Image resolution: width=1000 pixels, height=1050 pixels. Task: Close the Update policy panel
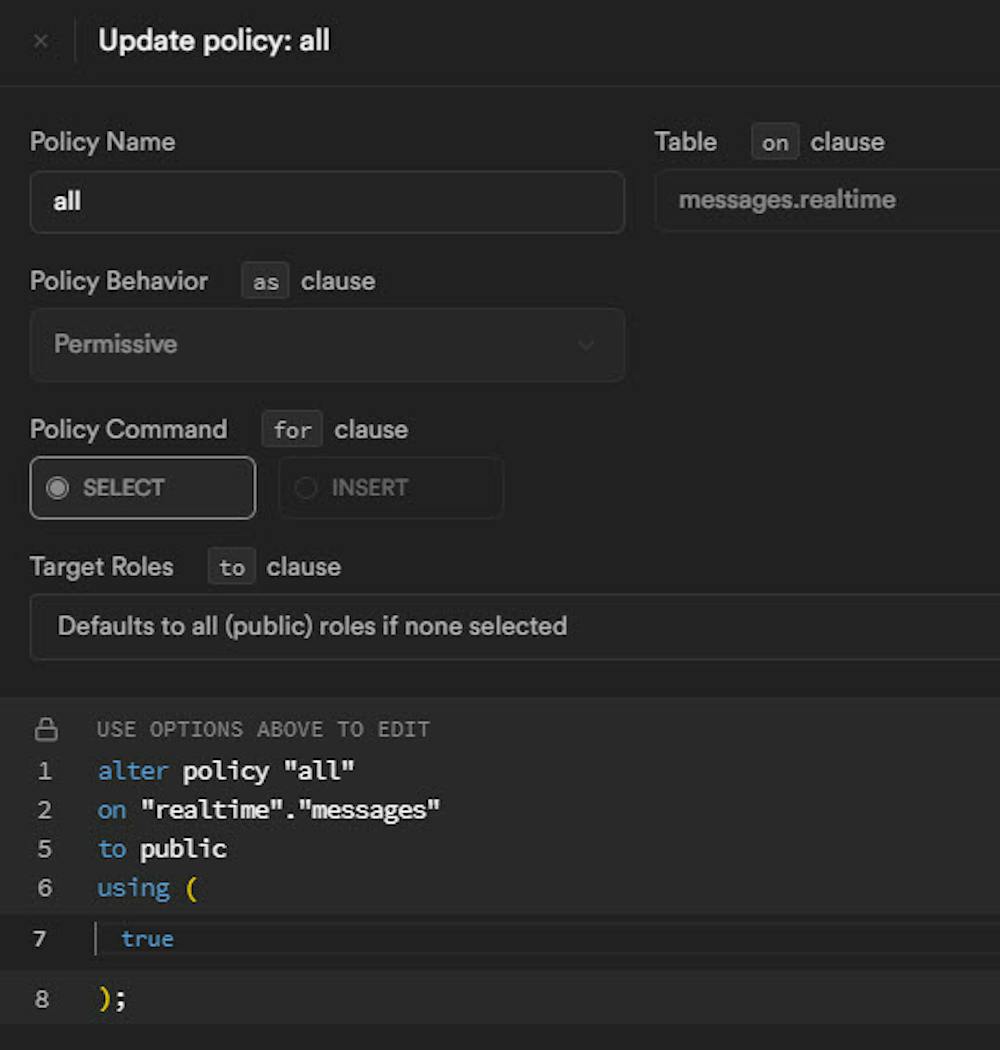(x=40, y=42)
